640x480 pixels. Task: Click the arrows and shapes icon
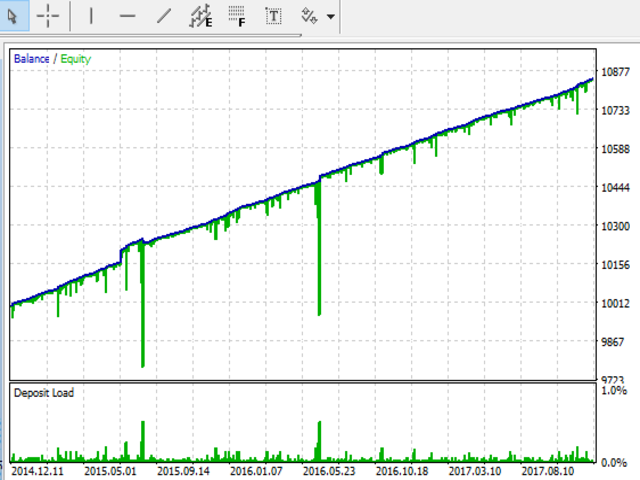tap(309, 16)
